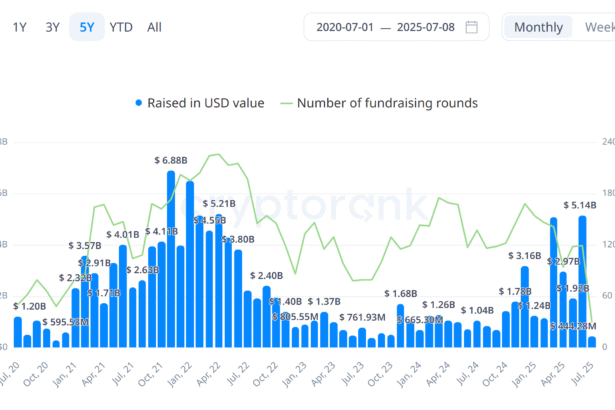This screenshot has height=410, width=615.
Task: Click the start date 2020-07-01 field
Action: point(345,27)
